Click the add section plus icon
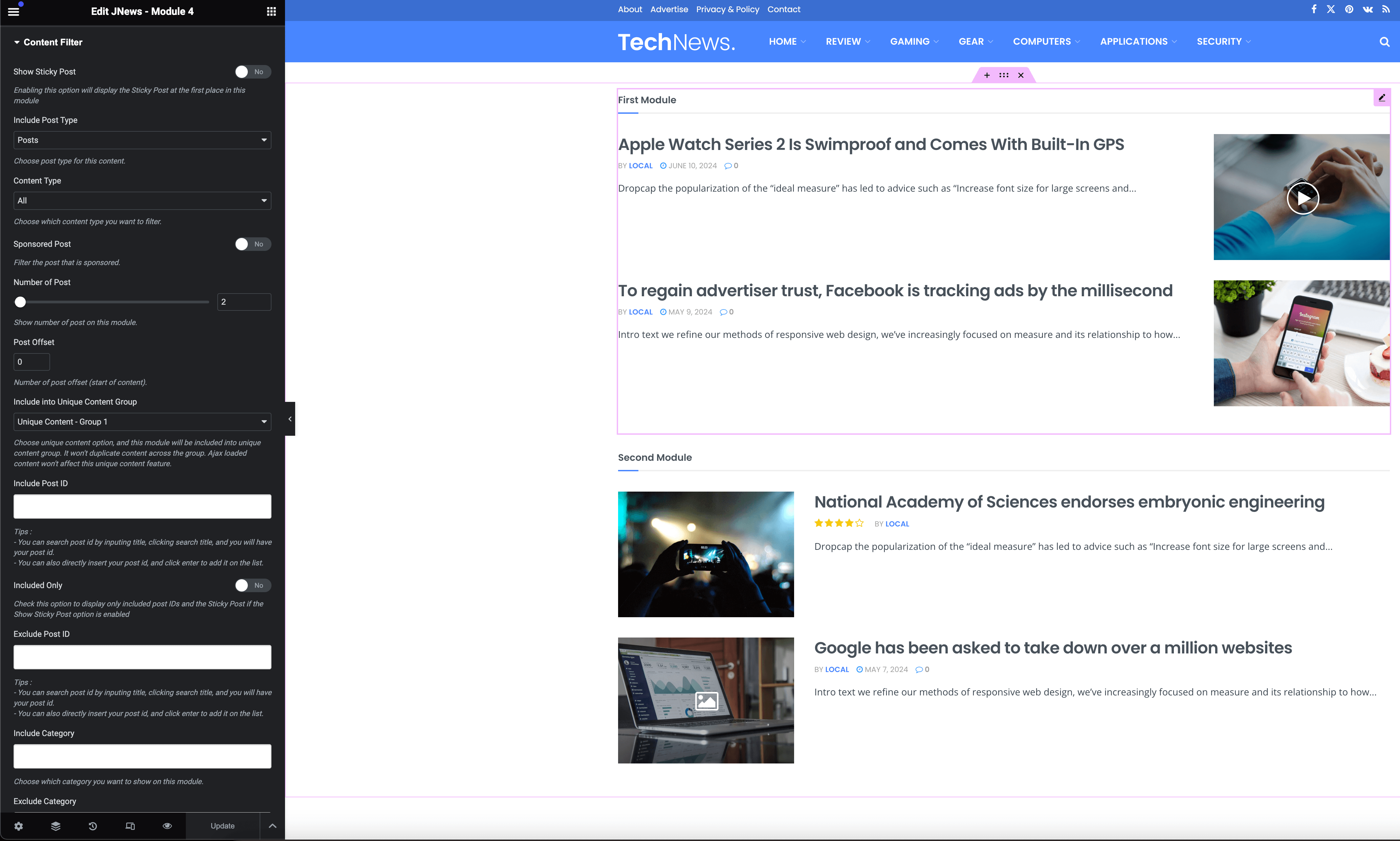The image size is (1400, 841). pyautogui.click(x=987, y=76)
